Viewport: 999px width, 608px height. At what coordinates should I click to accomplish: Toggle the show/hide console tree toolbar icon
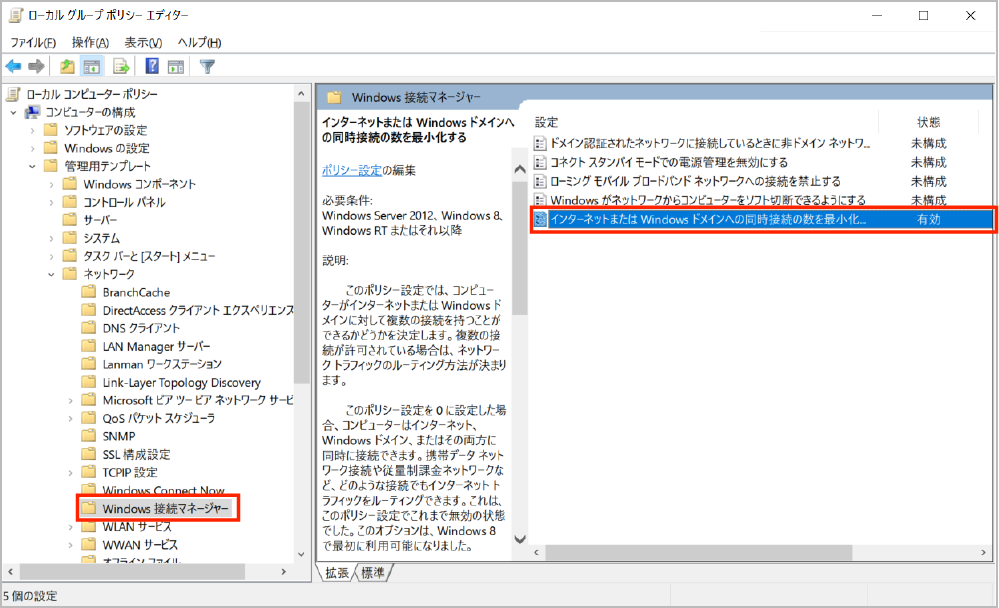pyautogui.click(x=91, y=67)
